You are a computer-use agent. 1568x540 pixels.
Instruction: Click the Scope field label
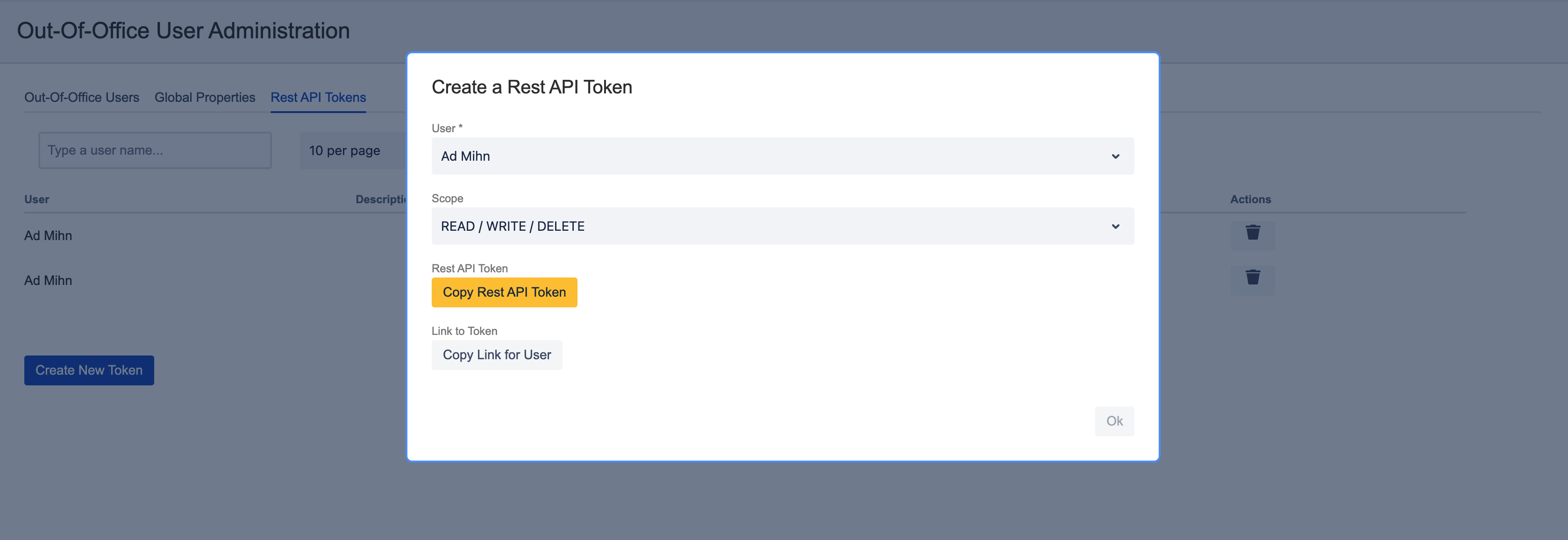[448, 199]
